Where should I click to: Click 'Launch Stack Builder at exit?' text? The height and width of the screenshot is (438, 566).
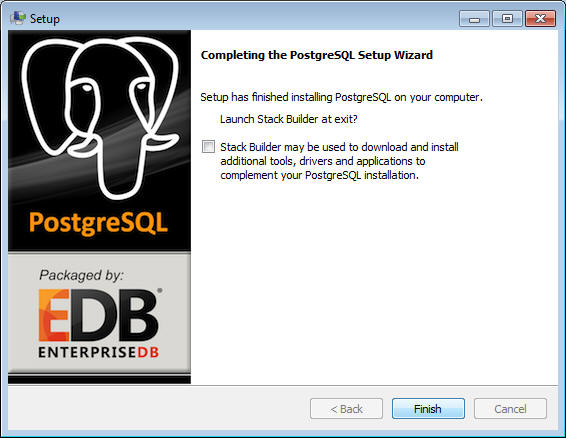288,119
